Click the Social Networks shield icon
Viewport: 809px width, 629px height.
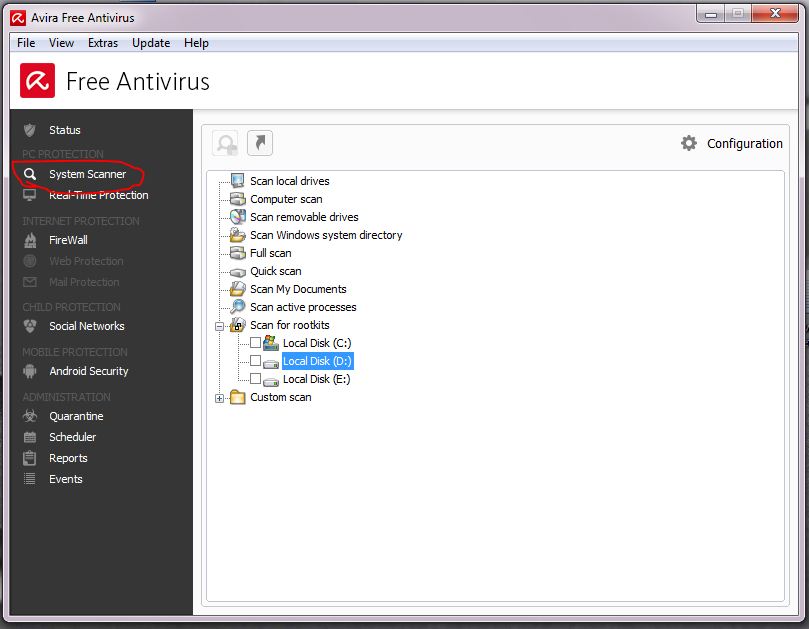(30, 326)
